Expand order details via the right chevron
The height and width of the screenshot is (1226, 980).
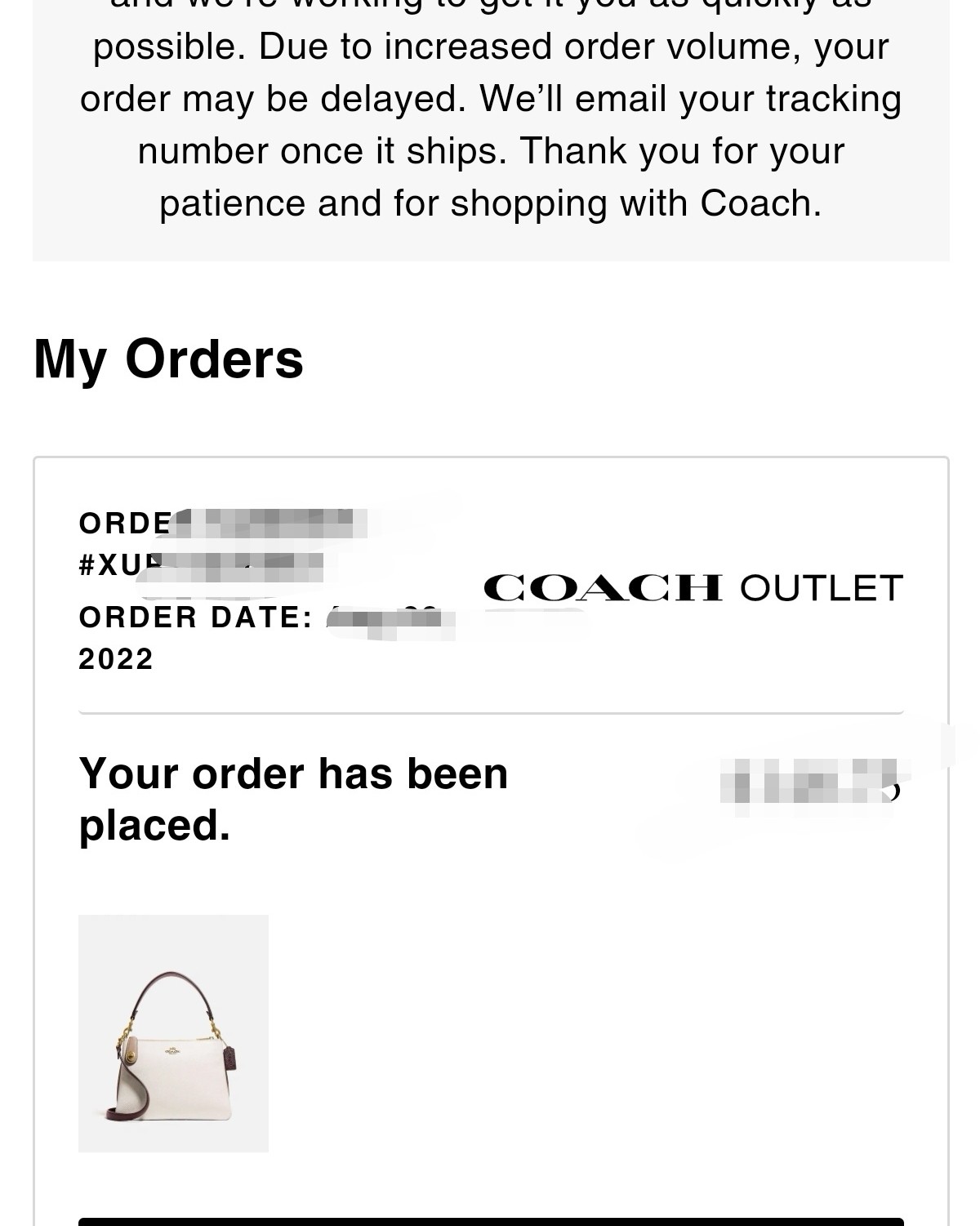[x=893, y=789]
